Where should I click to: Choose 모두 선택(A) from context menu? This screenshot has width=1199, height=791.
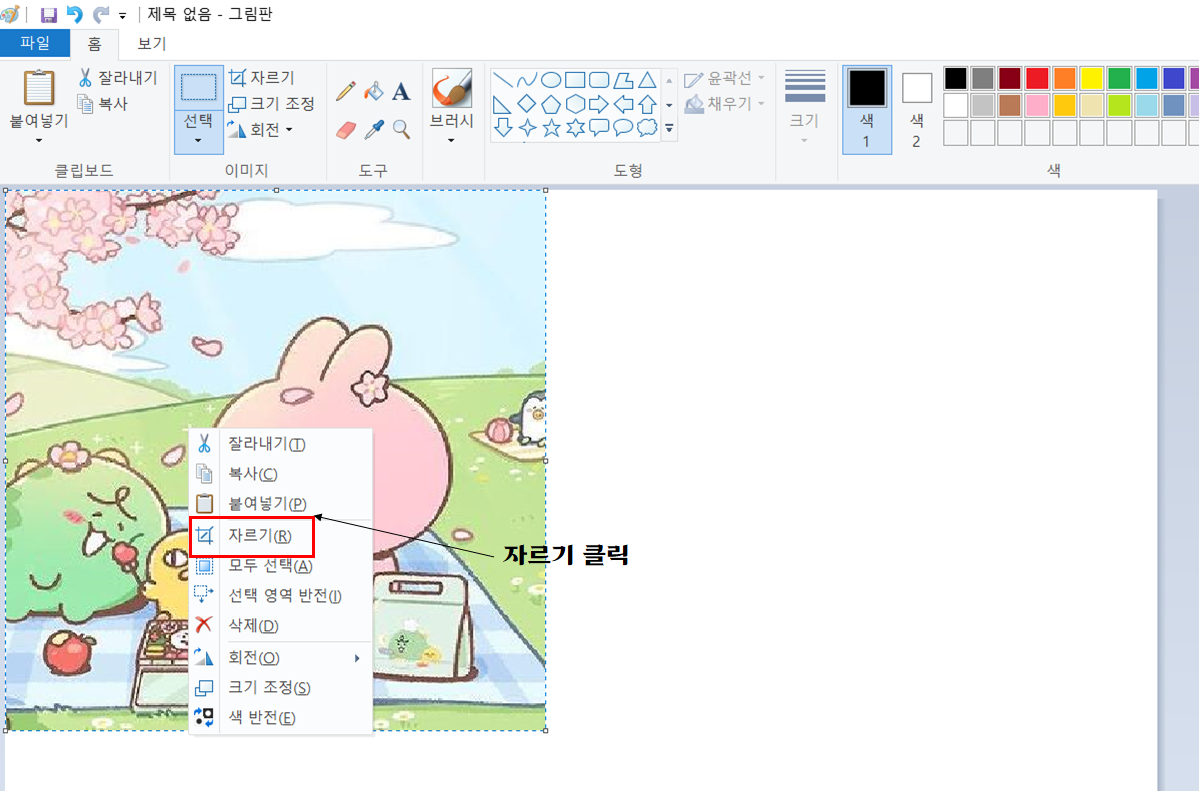[281, 565]
